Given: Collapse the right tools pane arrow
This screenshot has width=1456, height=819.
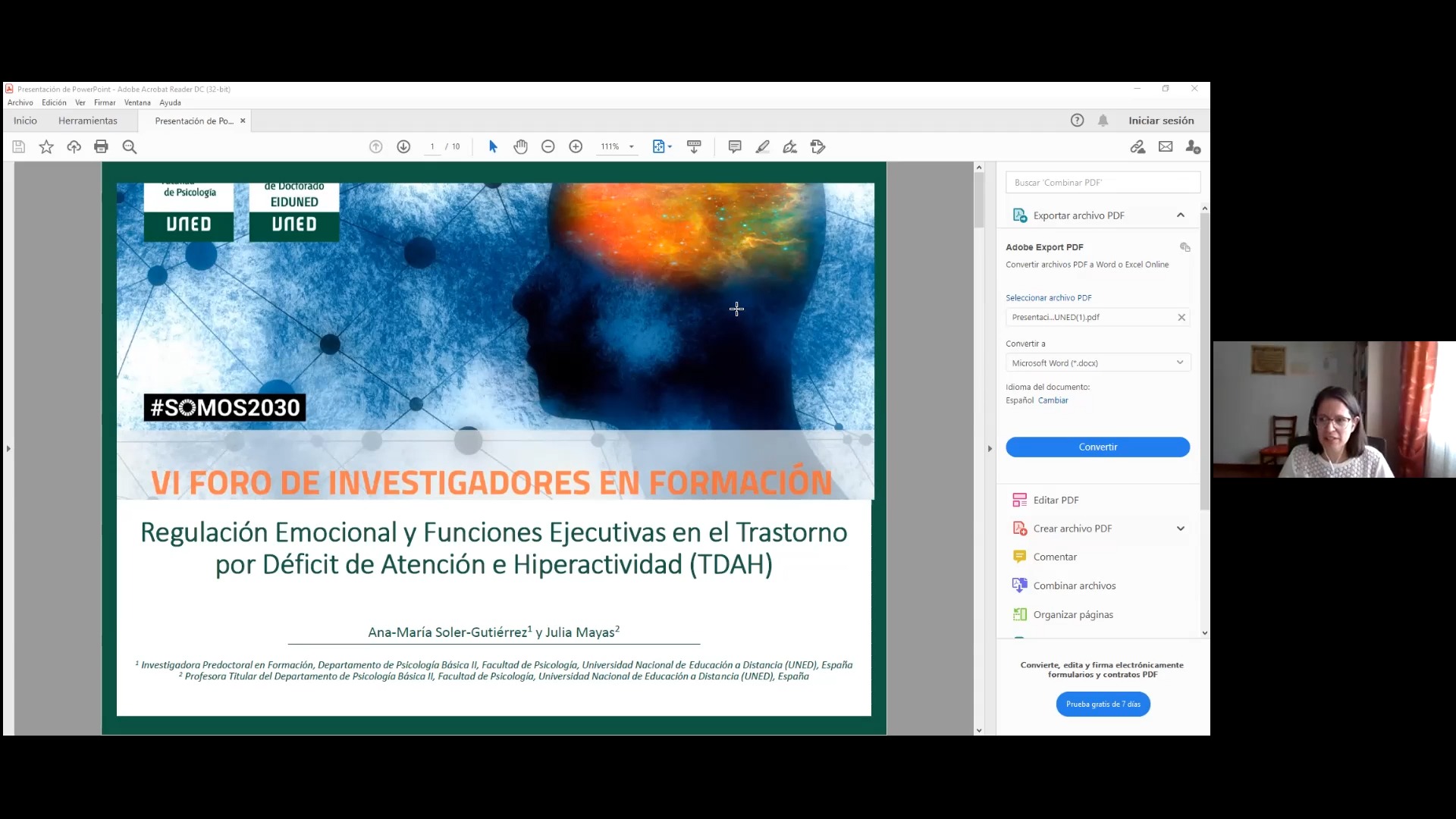Looking at the screenshot, I should 990,449.
